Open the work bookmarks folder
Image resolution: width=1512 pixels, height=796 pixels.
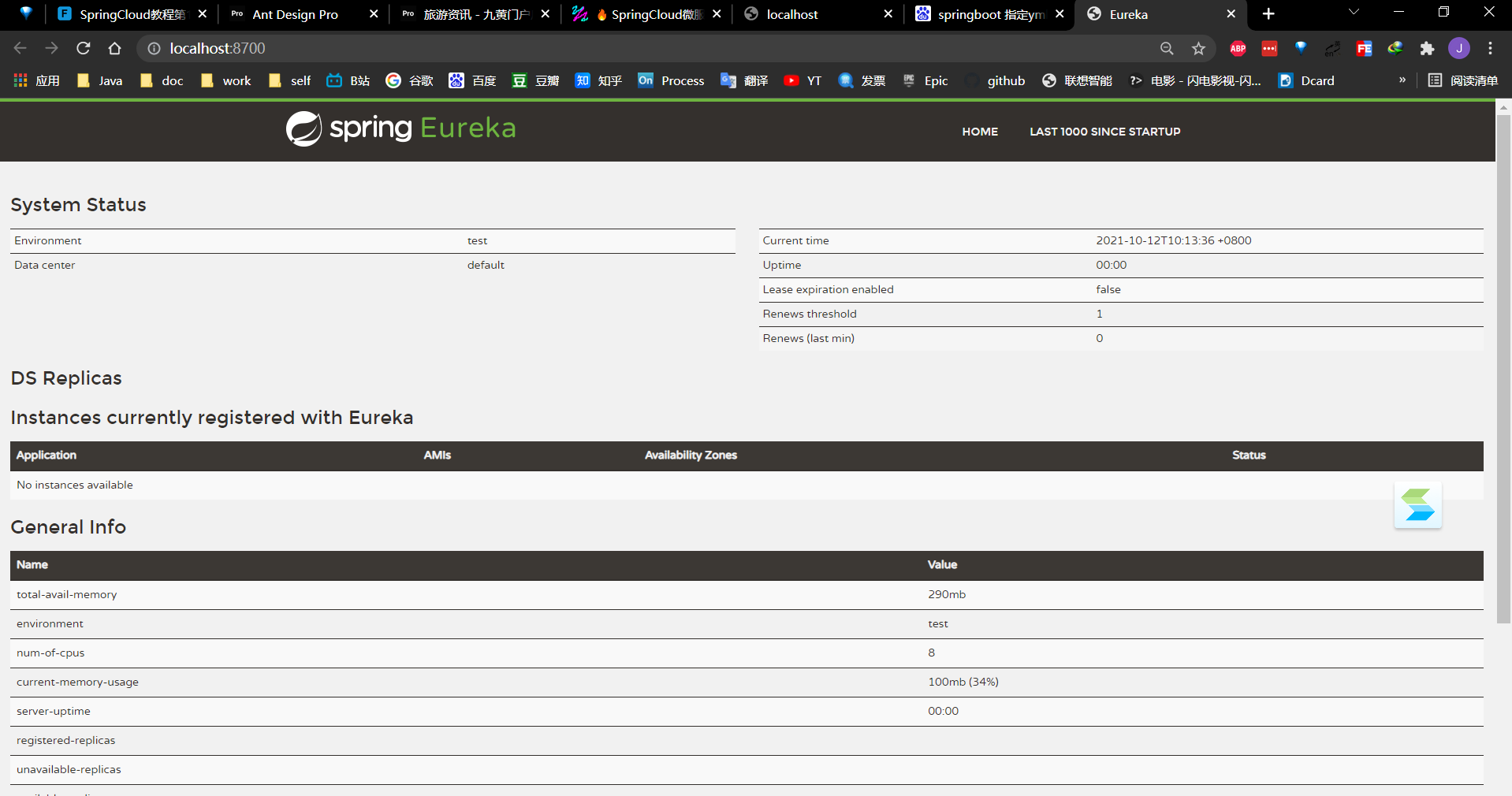226,80
